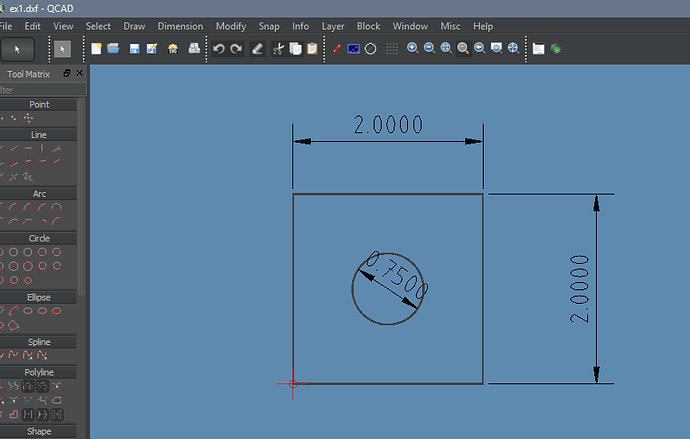
Task: Click the Zoom Out magnifier
Action: pos(429,48)
